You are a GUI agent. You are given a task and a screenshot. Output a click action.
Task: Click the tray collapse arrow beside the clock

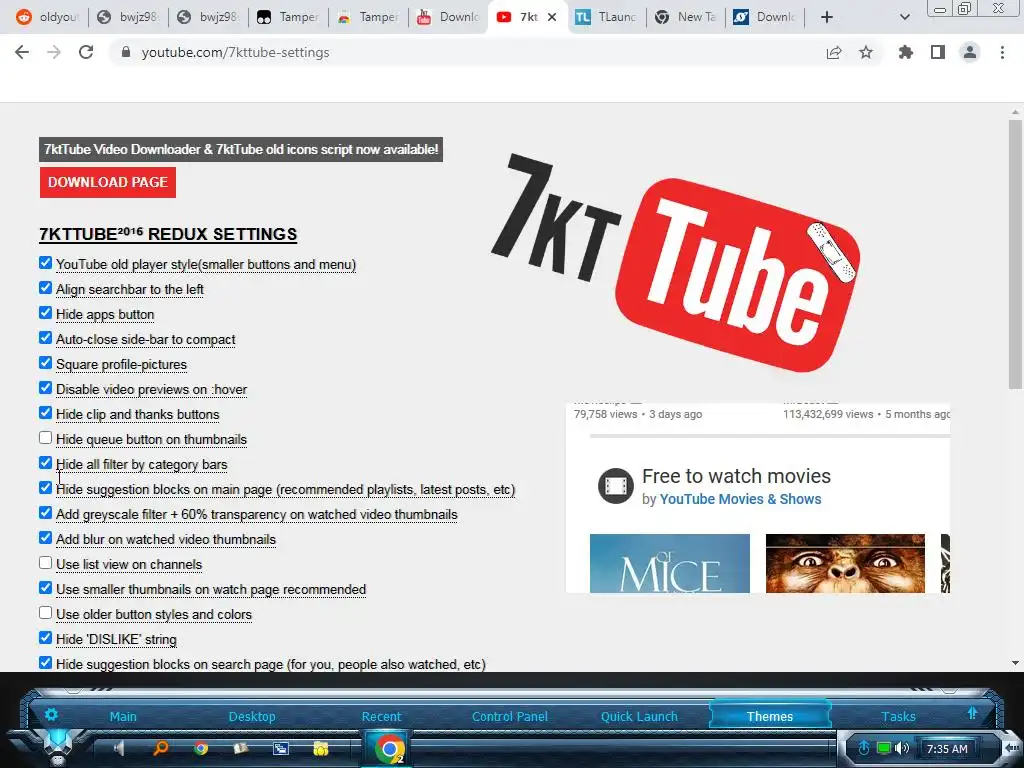pos(1011,748)
